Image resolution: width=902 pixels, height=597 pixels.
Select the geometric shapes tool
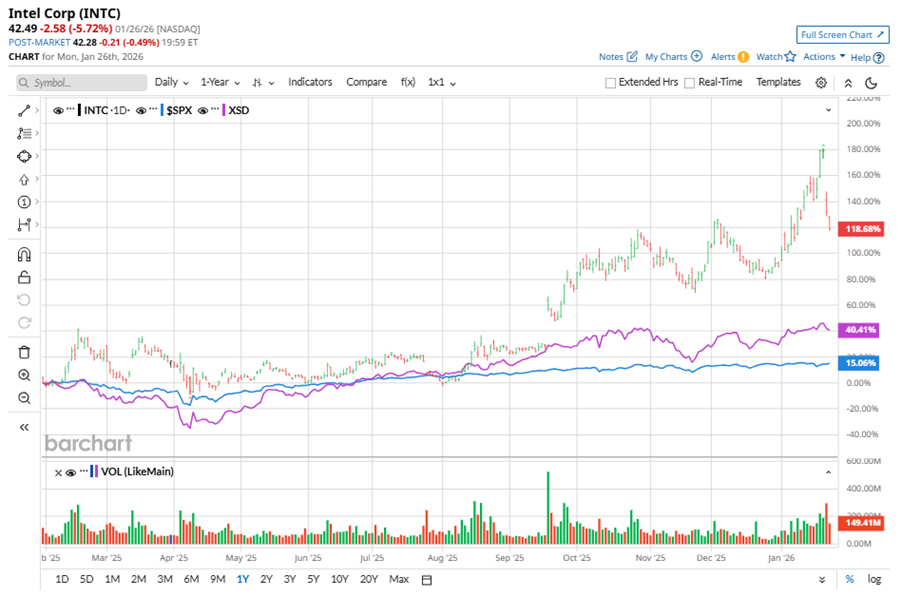[x=24, y=156]
